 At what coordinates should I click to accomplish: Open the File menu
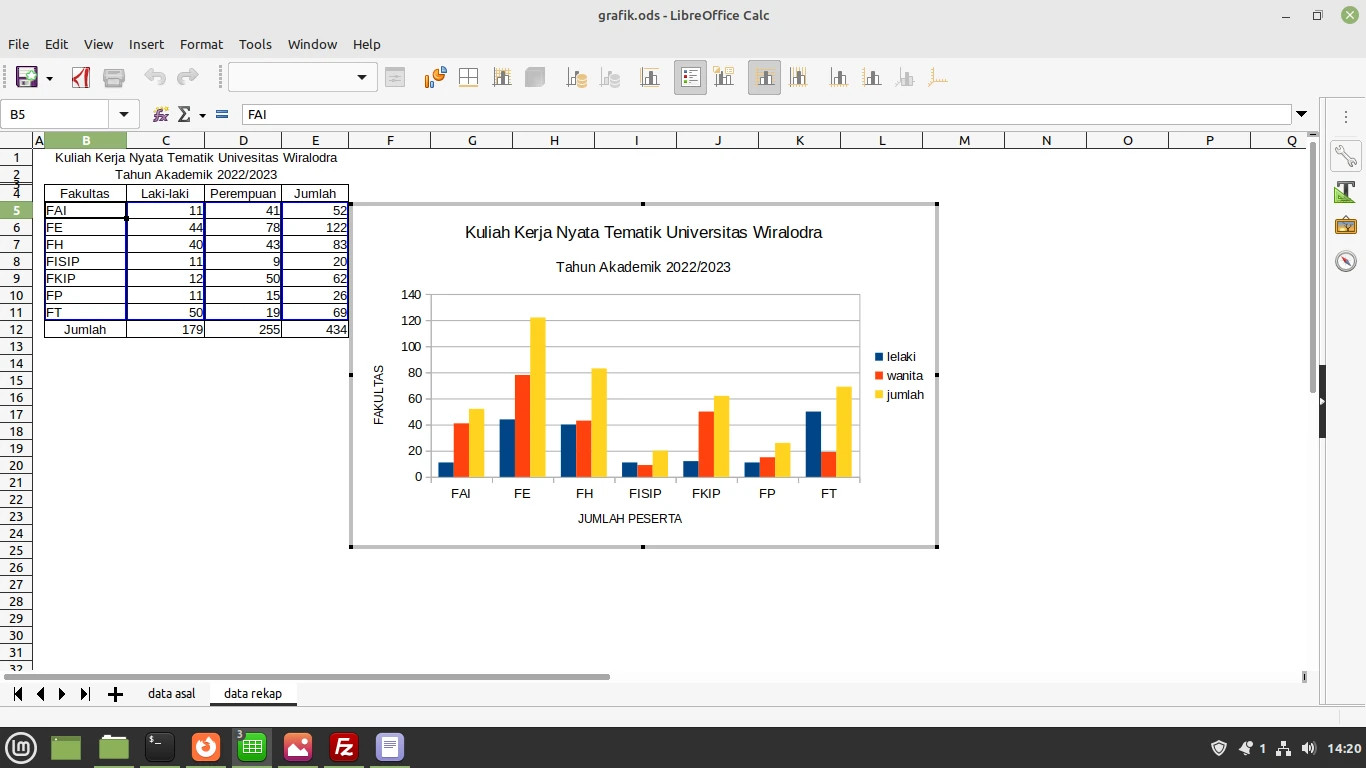pyautogui.click(x=18, y=44)
